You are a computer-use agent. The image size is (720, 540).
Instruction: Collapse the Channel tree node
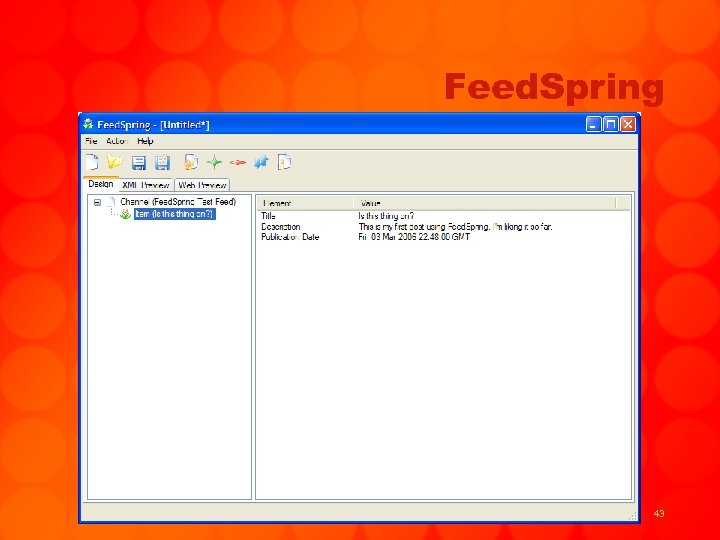[97, 202]
